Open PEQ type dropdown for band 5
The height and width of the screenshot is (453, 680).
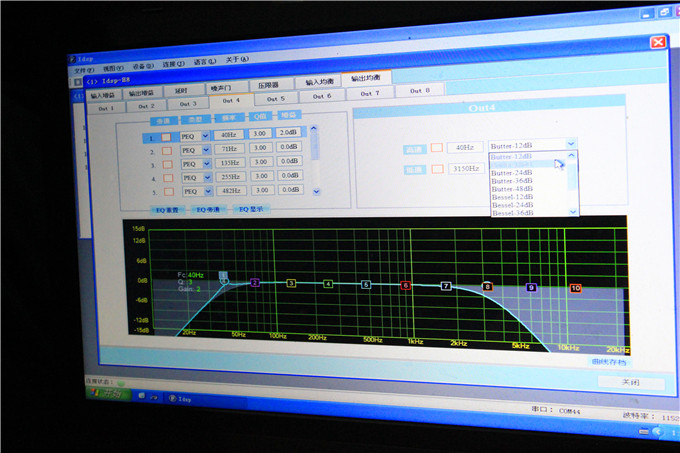pyautogui.click(x=209, y=191)
